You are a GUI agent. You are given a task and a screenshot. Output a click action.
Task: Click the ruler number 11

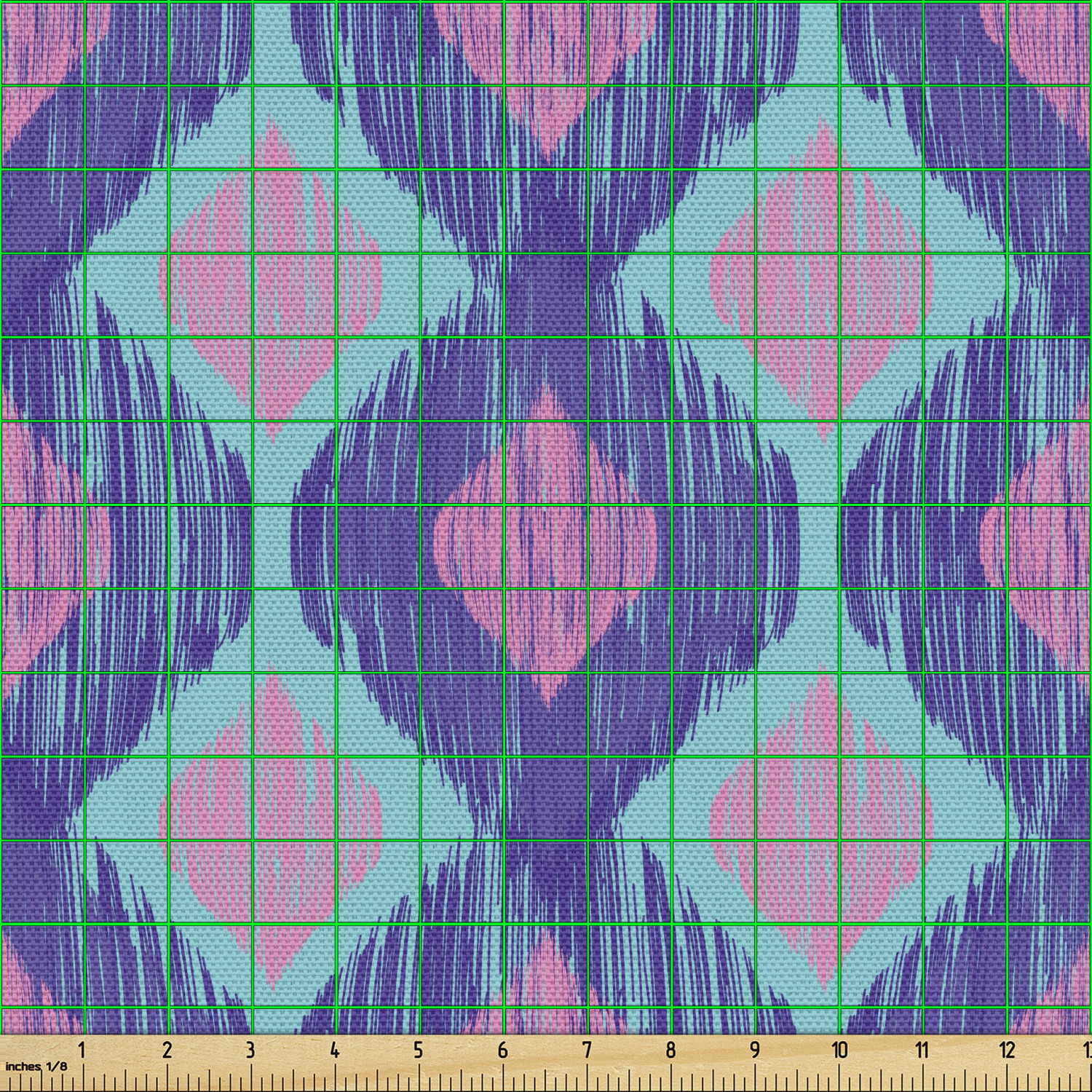[x=922, y=1050]
